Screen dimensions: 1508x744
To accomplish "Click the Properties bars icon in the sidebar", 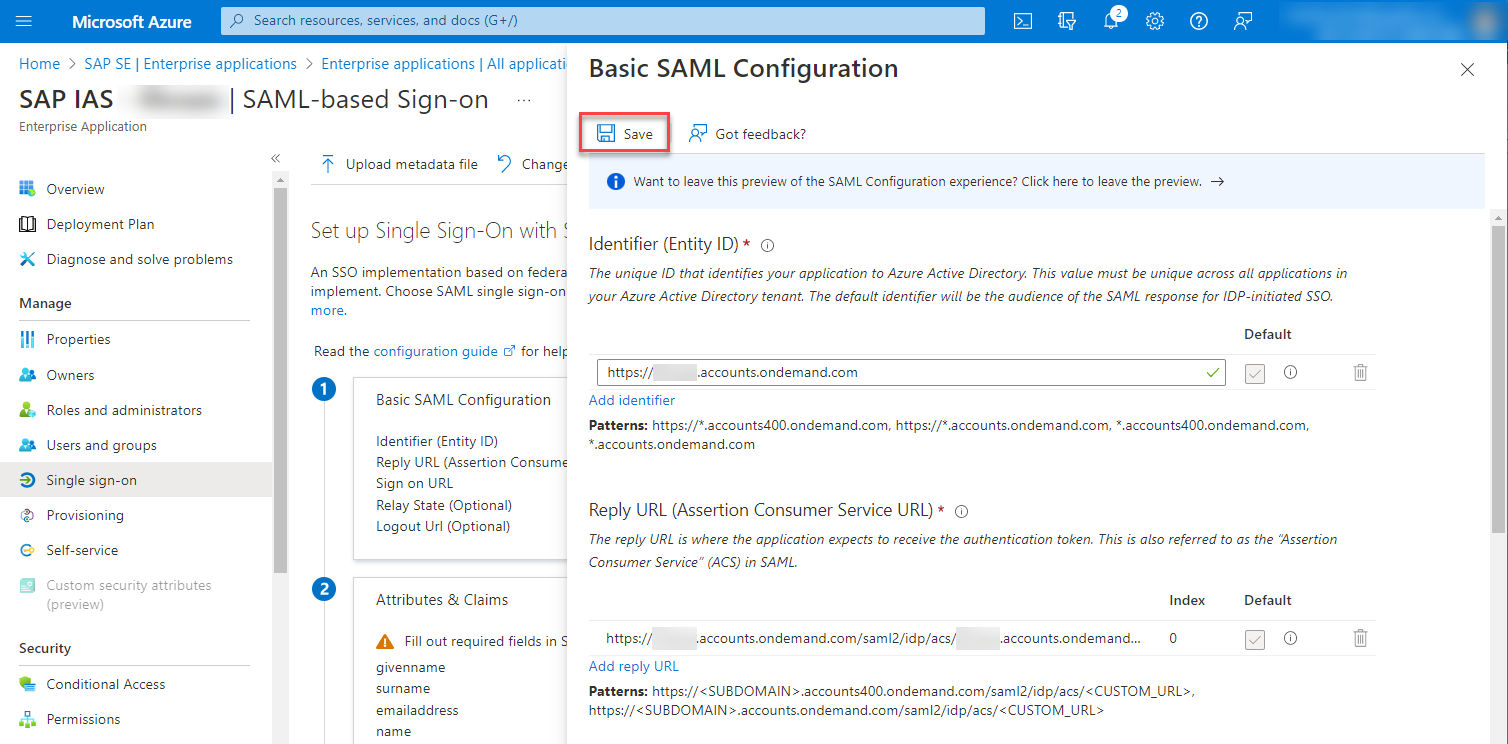I will pyautogui.click(x=27, y=339).
